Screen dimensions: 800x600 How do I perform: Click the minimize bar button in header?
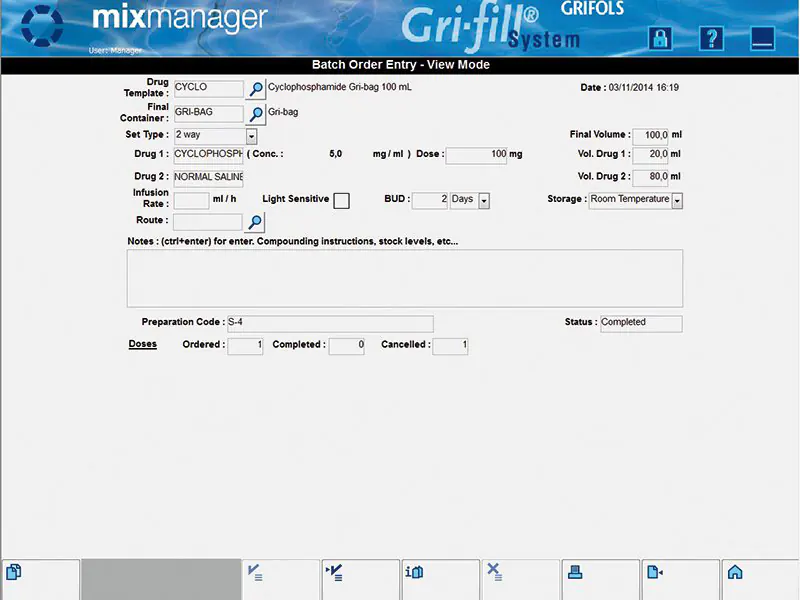(x=764, y=38)
